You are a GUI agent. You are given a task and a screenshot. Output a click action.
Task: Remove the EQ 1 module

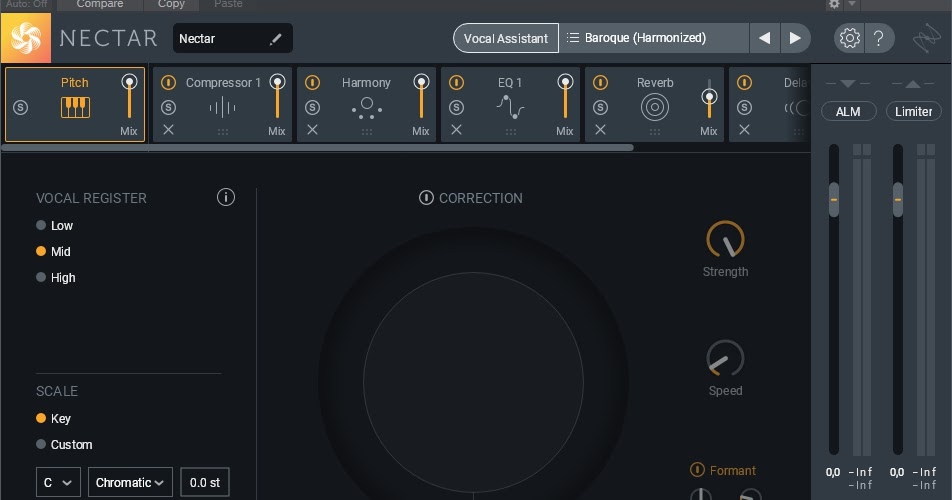[x=456, y=129]
